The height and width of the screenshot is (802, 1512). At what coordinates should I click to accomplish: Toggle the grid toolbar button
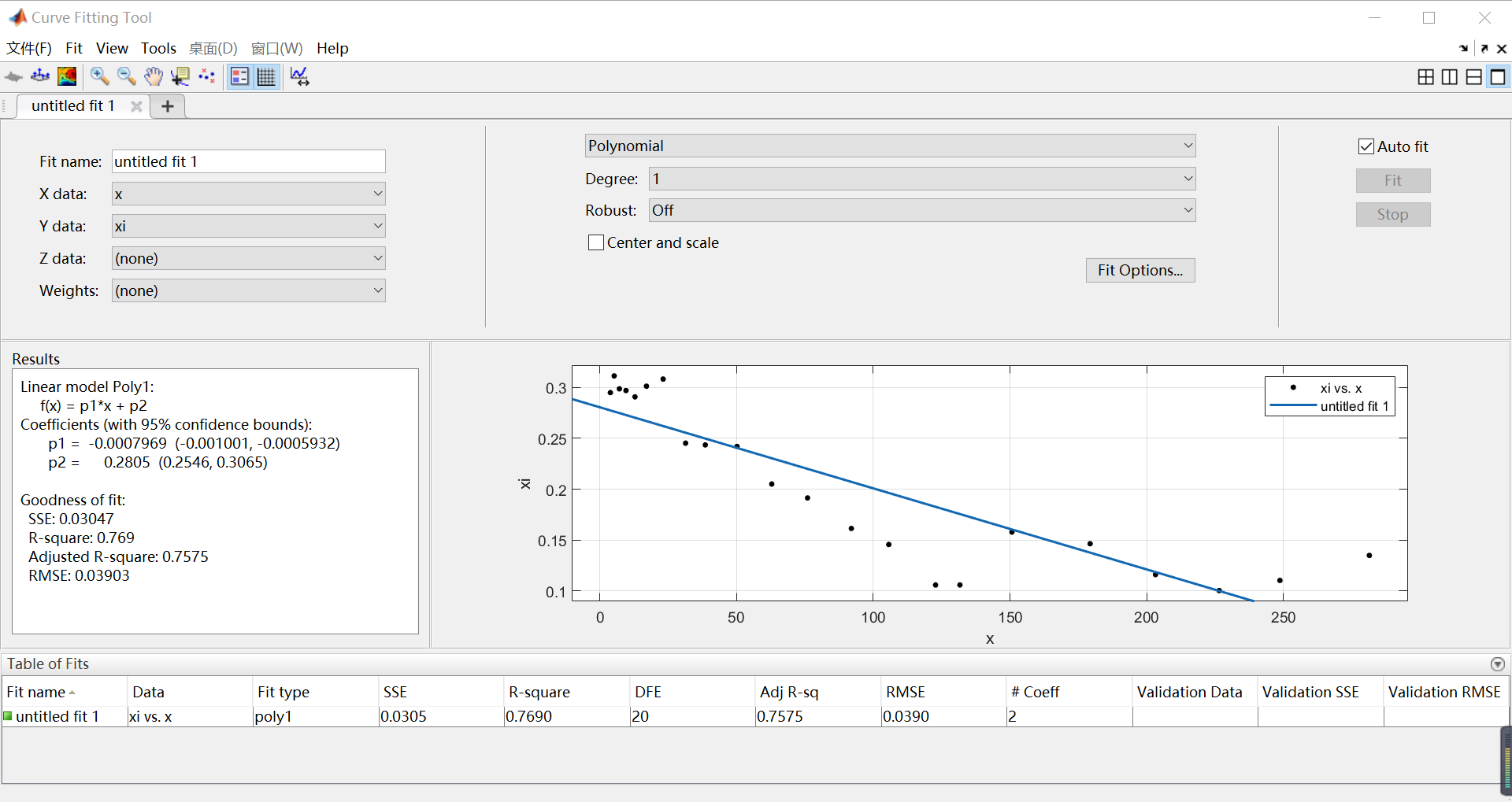pos(267,76)
